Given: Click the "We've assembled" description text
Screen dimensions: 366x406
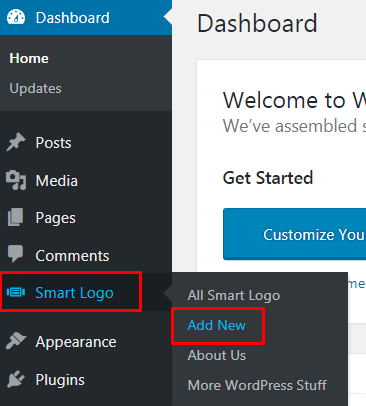Looking at the screenshot, I should pos(294,126).
